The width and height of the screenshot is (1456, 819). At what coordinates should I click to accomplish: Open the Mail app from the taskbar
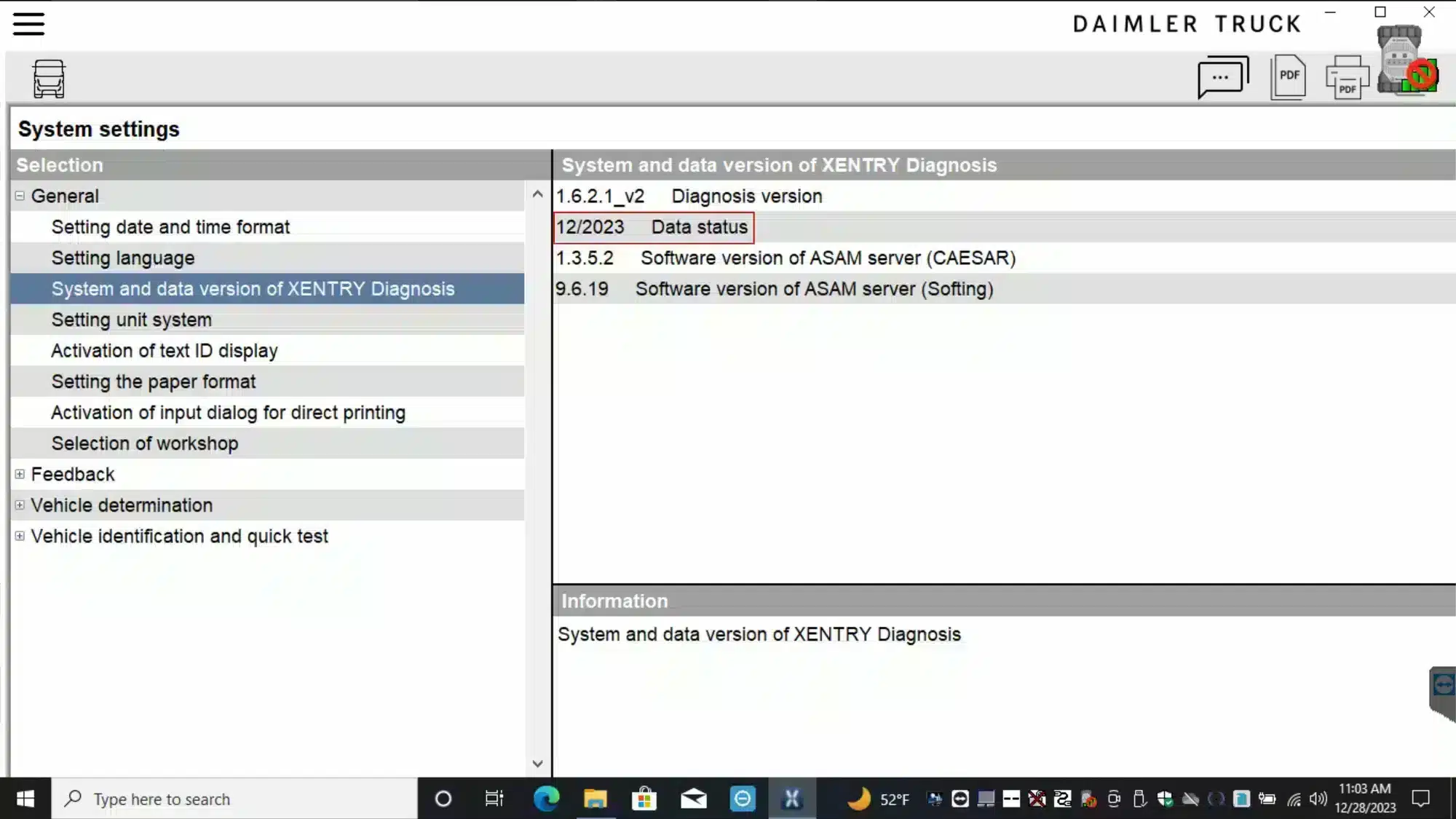[x=694, y=799]
